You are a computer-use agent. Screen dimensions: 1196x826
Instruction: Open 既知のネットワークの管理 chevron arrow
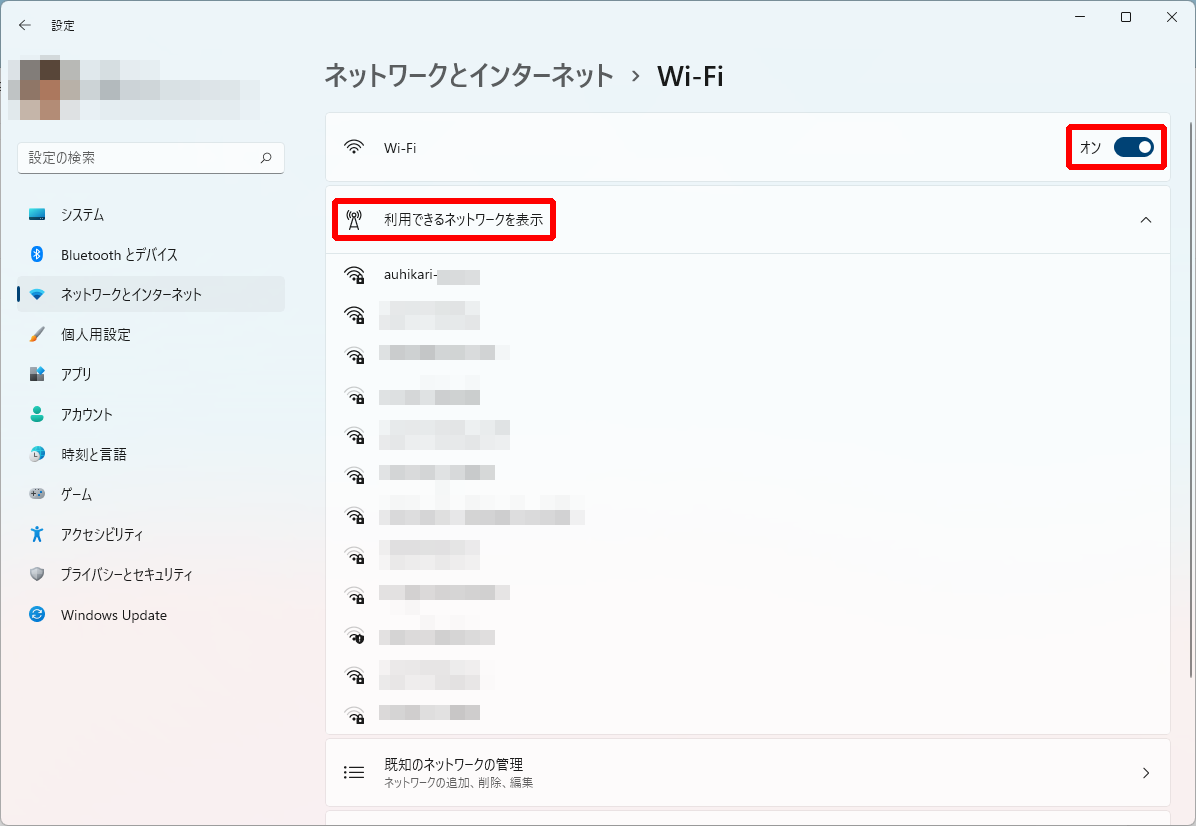click(x=1146, y=773)
